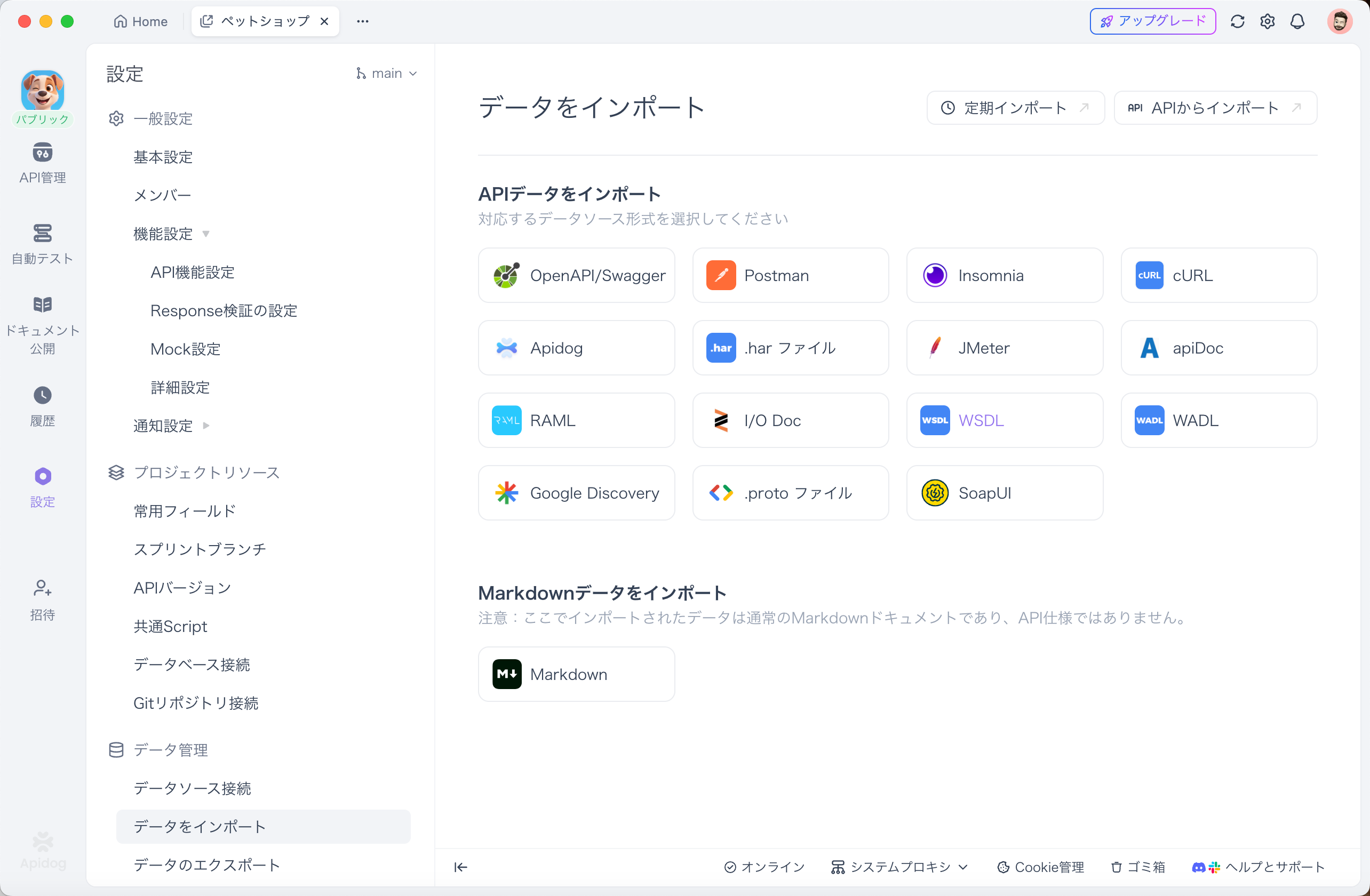Click the オンライン status indicator

coord(763,867)
